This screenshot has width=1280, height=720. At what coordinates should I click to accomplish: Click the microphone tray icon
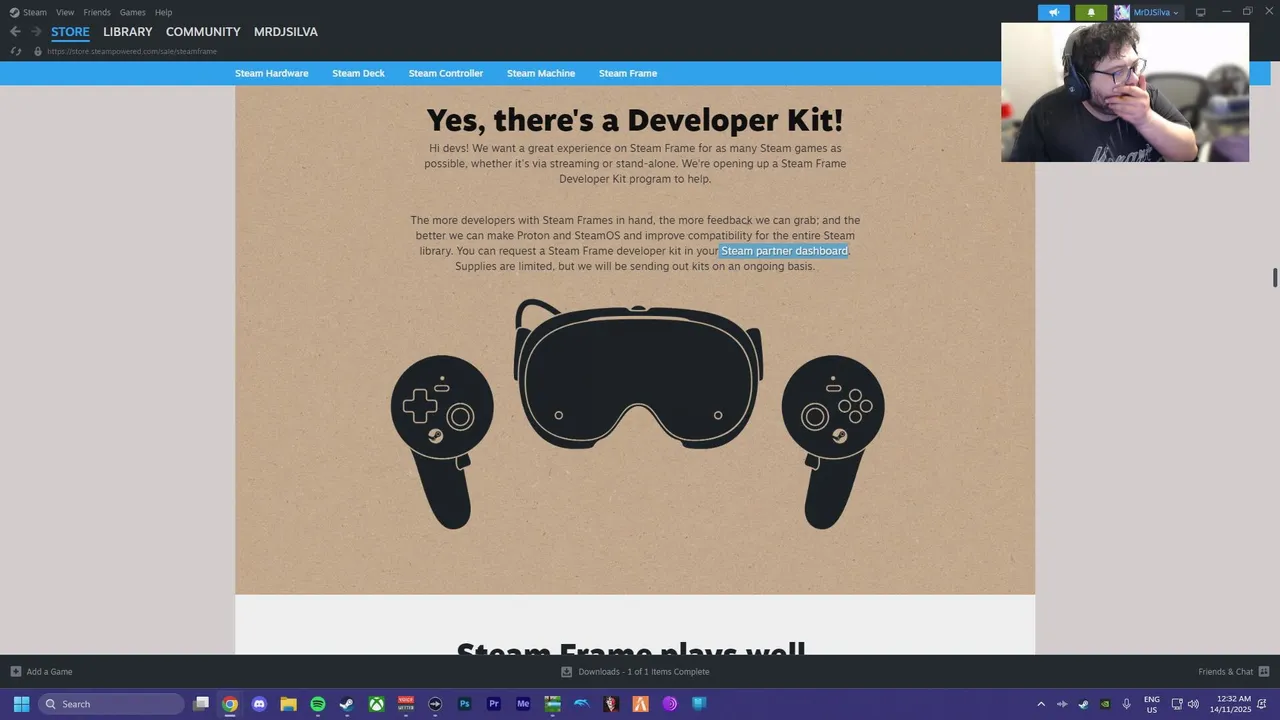click(x=1127, y=704)
